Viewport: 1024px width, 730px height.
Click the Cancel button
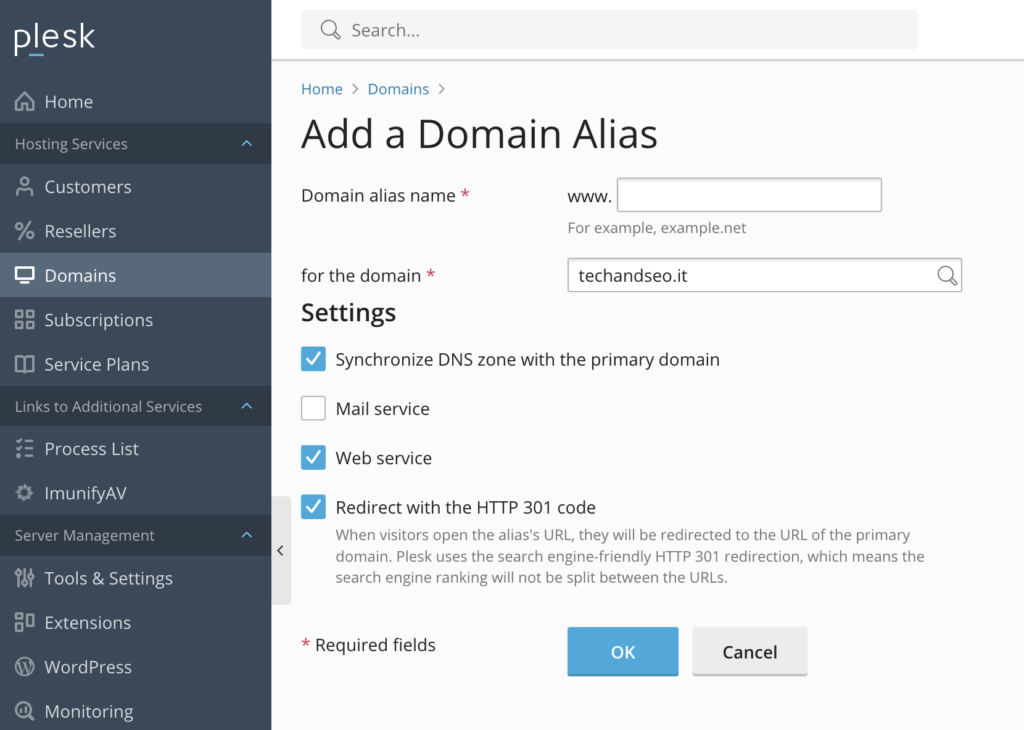(750, 652)
